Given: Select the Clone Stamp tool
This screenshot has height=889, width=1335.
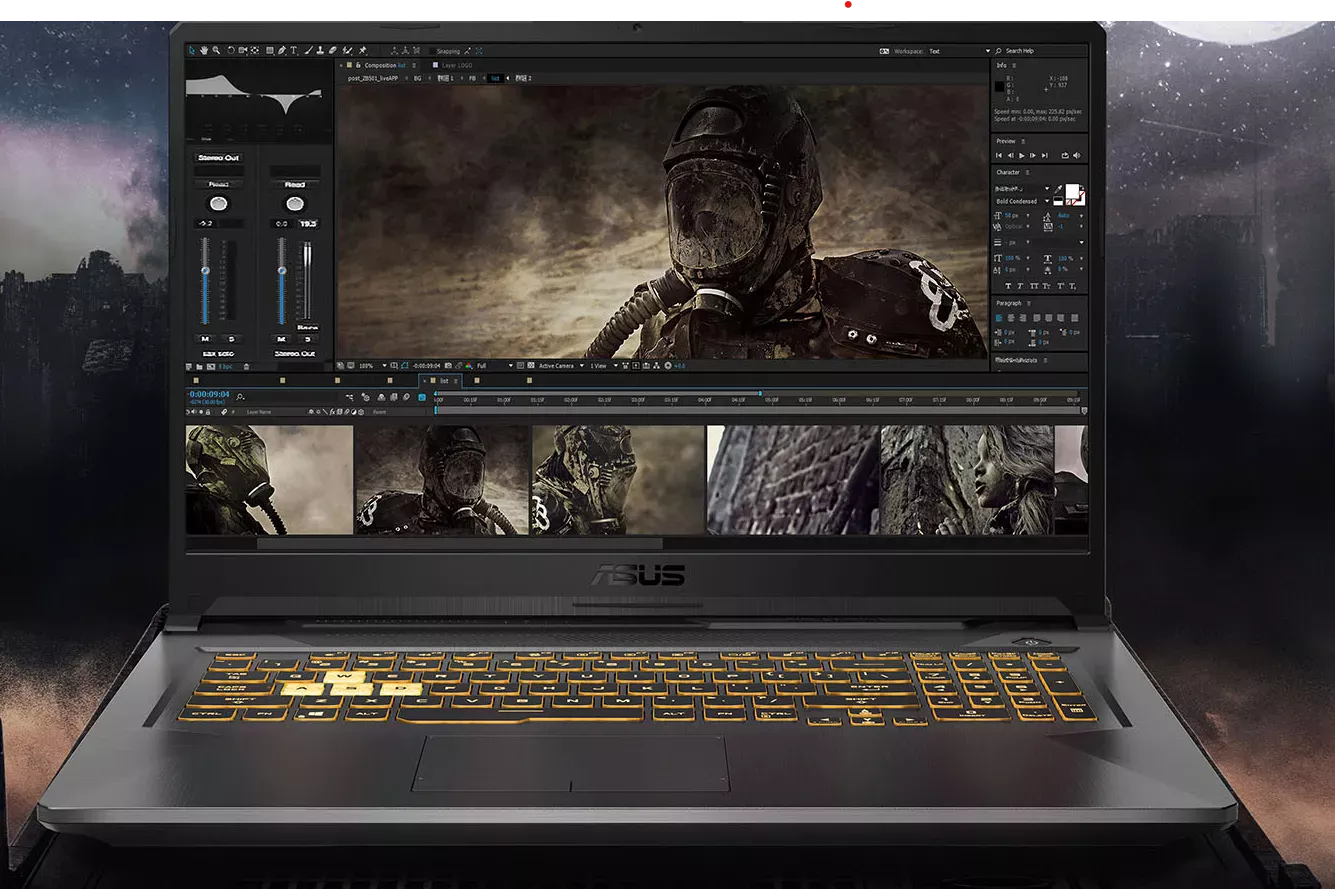Looking at the screenshot, I should (321, 50).
